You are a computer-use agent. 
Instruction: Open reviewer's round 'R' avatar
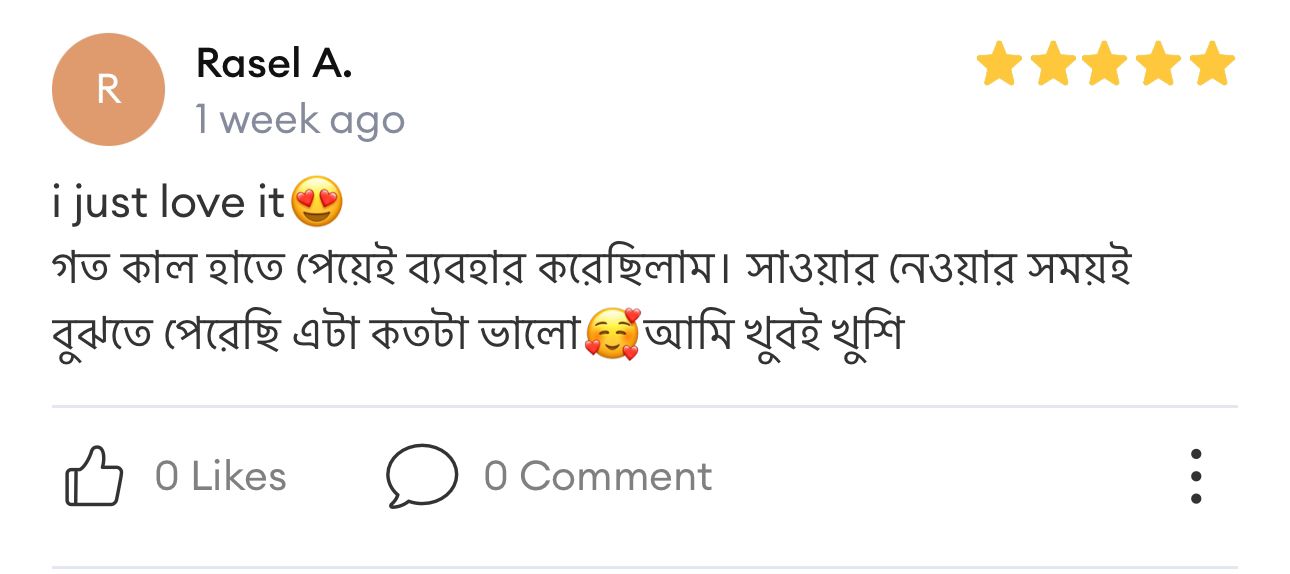click(x=108, y=89)
